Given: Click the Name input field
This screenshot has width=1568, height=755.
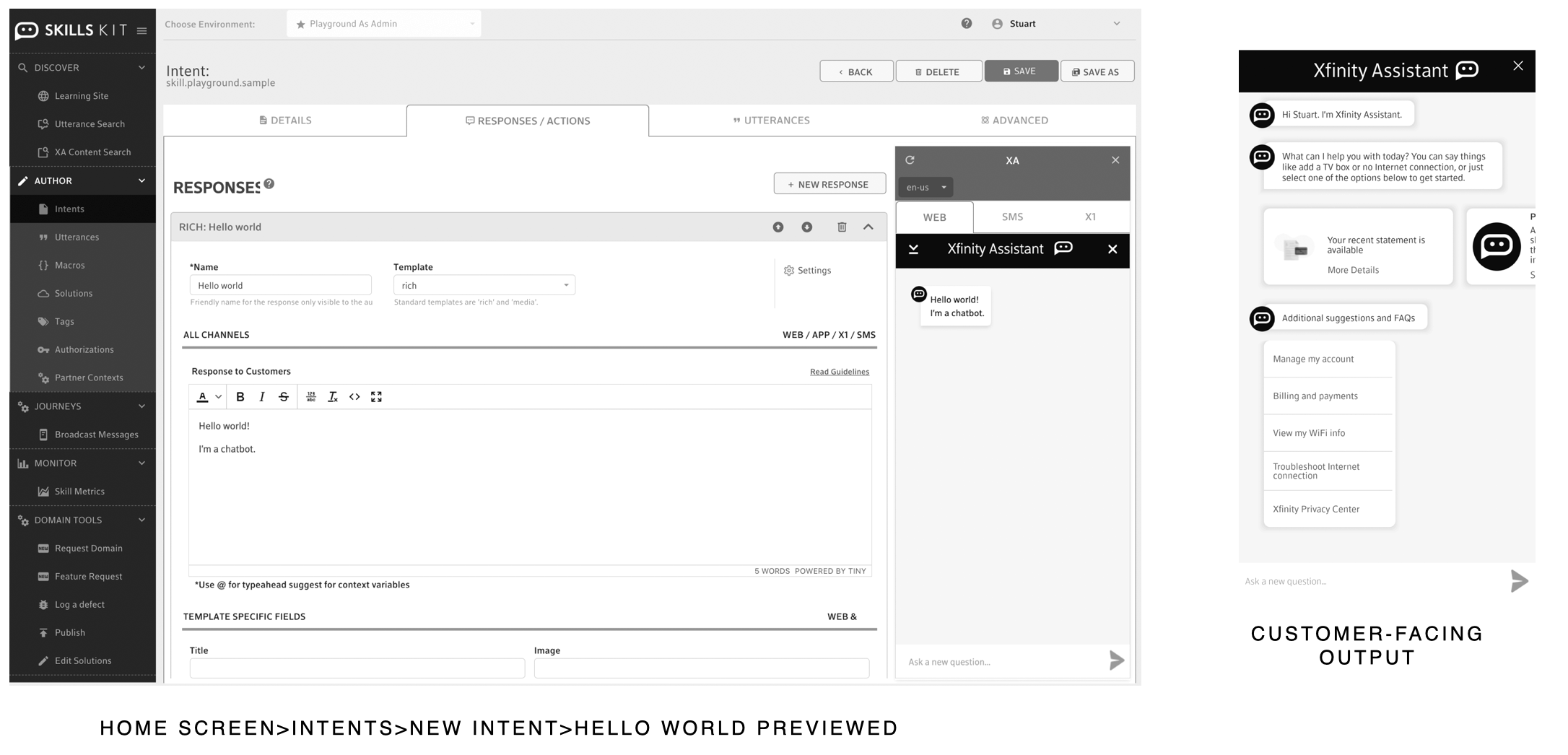Looking at the screenshot, I should click(x=281, y=285).
